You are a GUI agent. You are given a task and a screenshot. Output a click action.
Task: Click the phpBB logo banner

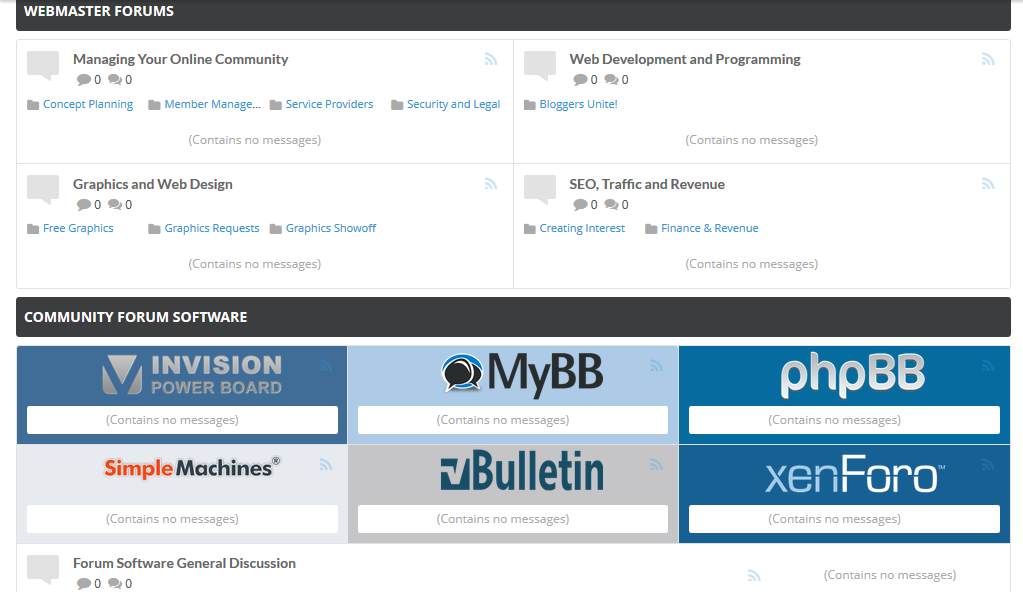tap(852, 375)
